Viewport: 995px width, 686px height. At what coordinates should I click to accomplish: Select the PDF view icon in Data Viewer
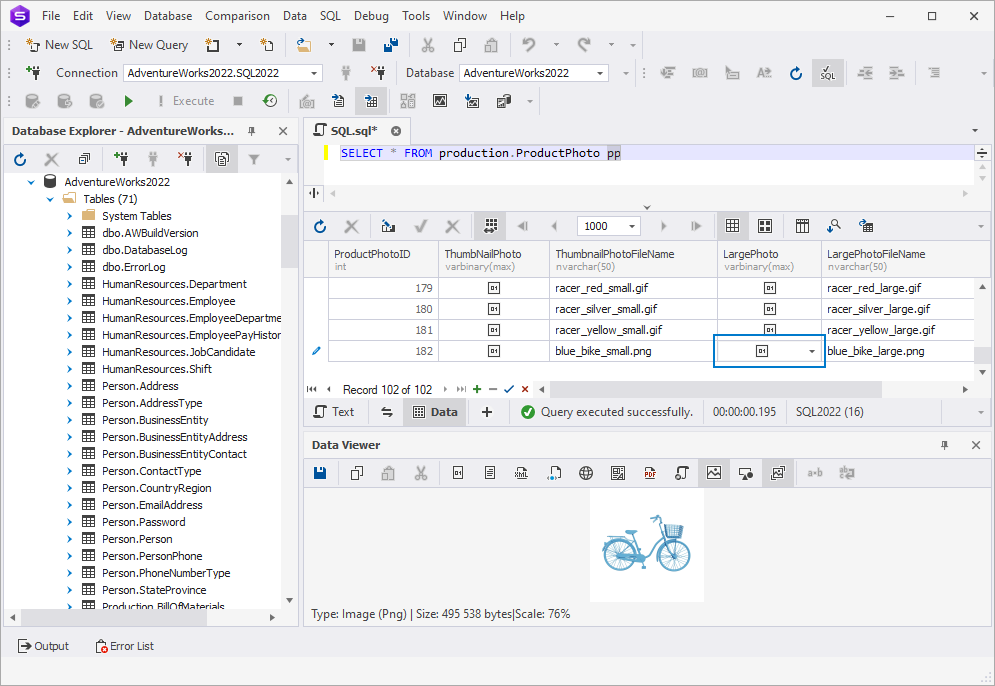click(650, 473)
